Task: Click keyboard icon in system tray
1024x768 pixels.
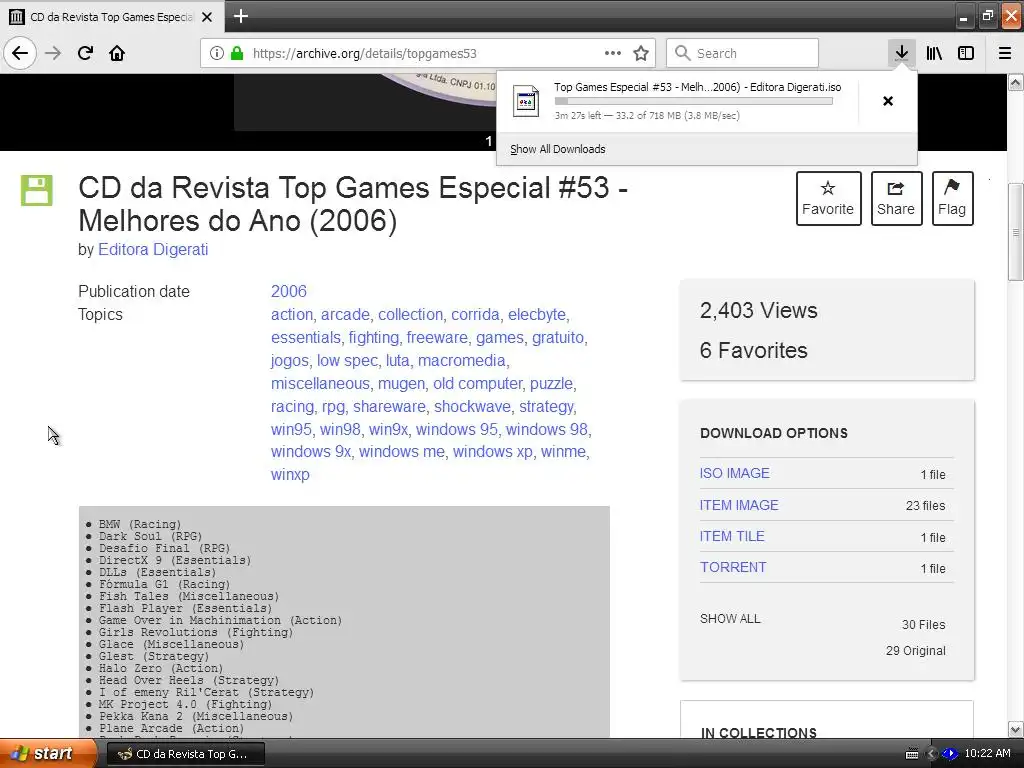Action: [912, 754]
